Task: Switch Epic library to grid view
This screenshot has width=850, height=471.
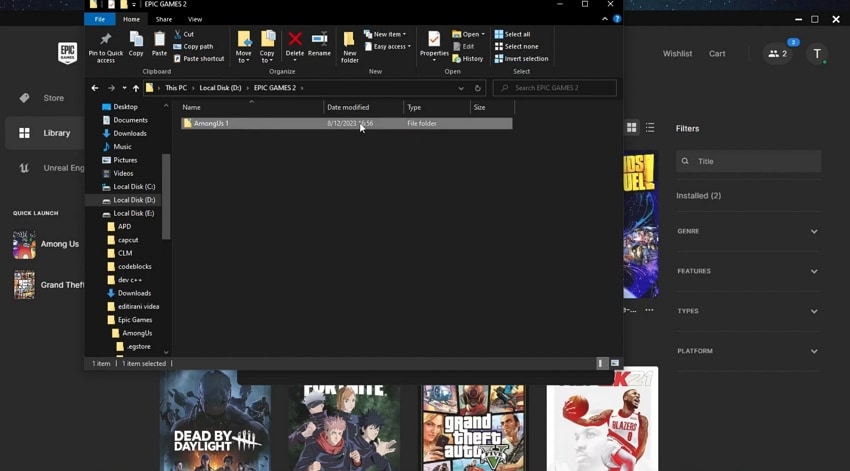Action: tap(632, 127)
